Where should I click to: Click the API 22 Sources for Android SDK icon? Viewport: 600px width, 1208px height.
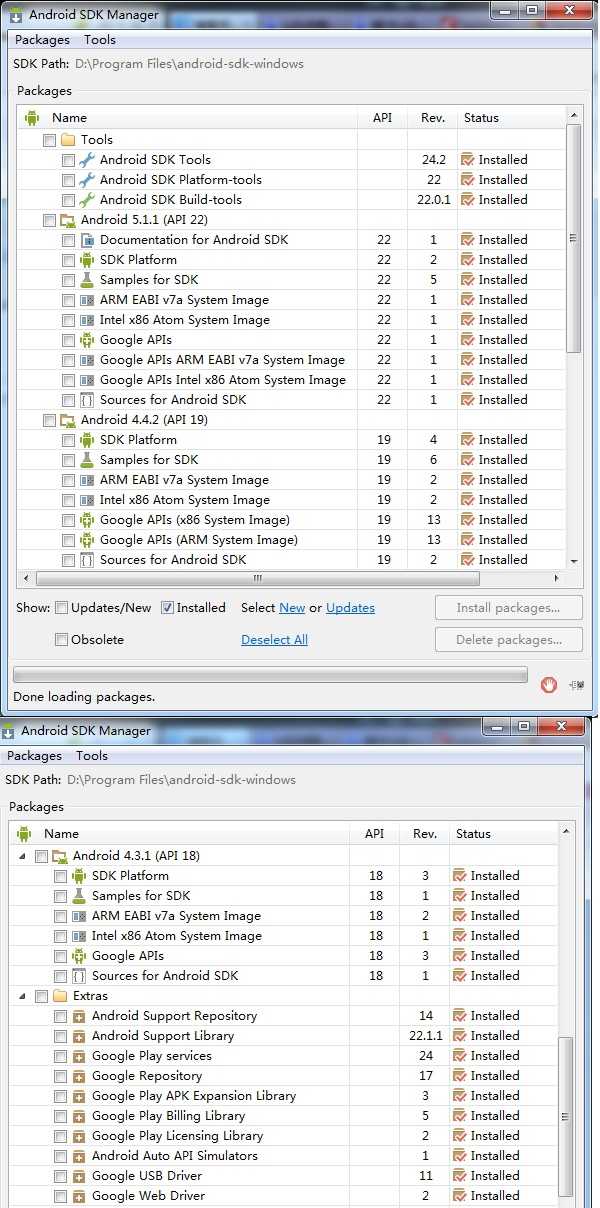pos(87,400)
